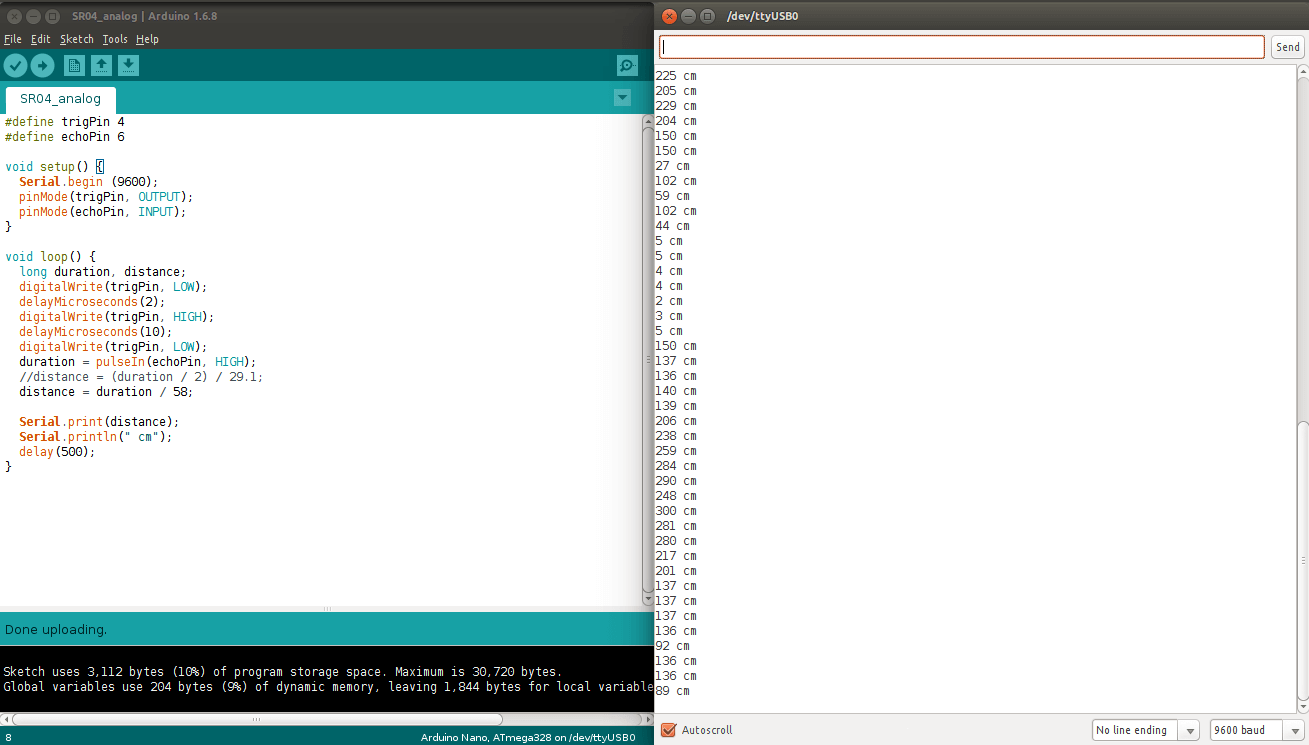Image resolution: width=1309 pixels, height=745 pixels.
Task: Click the 'delayMicroseconds(10);' line
Action: [x=95, y=331]
